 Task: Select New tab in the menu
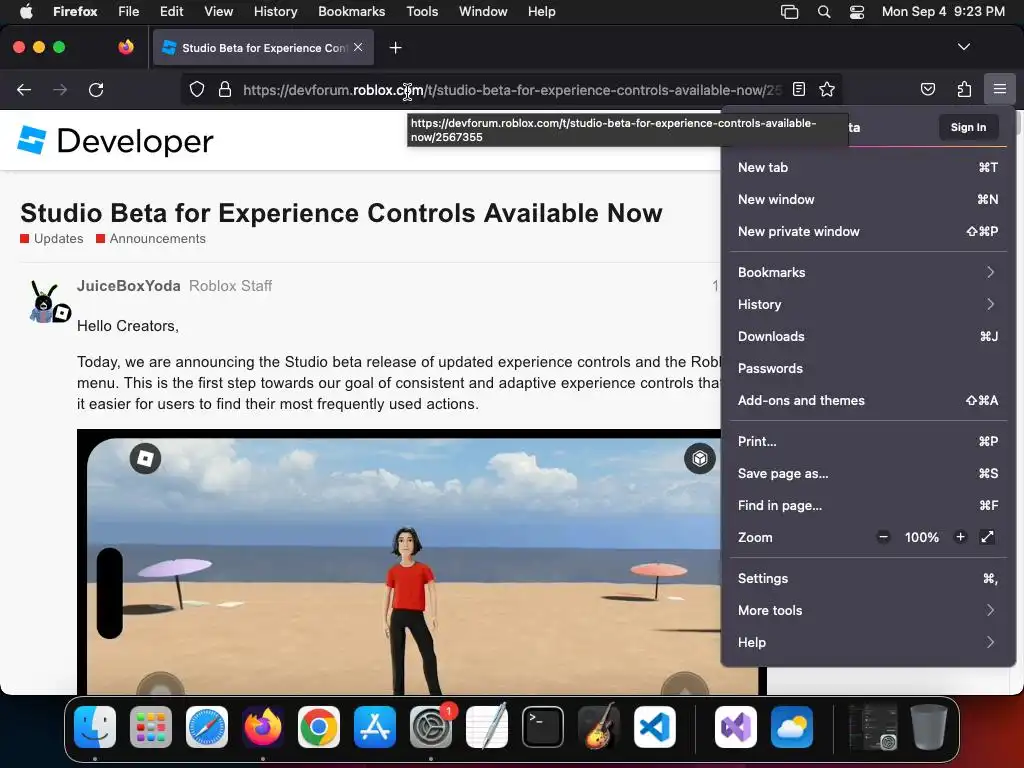click(868, 167)
